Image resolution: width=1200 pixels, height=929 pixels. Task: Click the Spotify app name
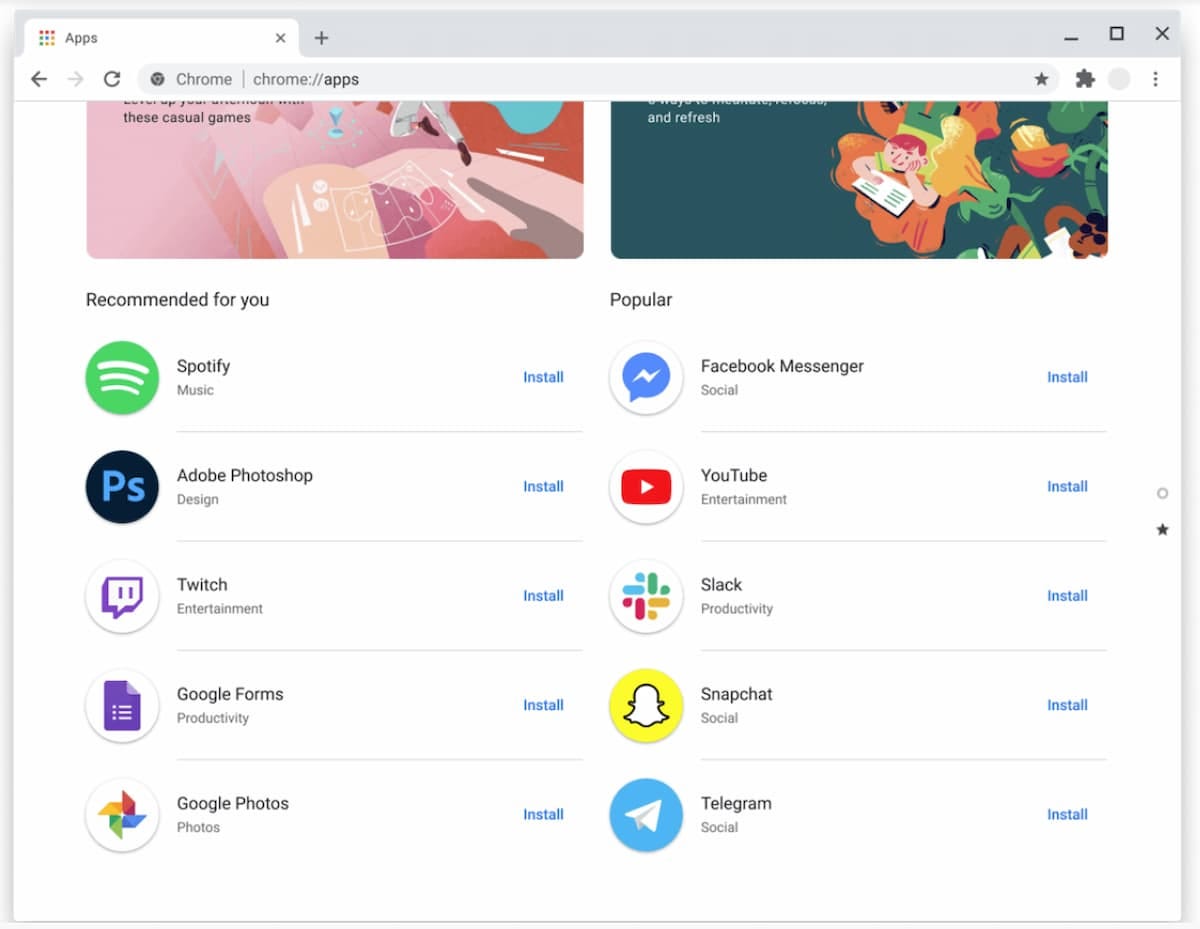[203, 366]
